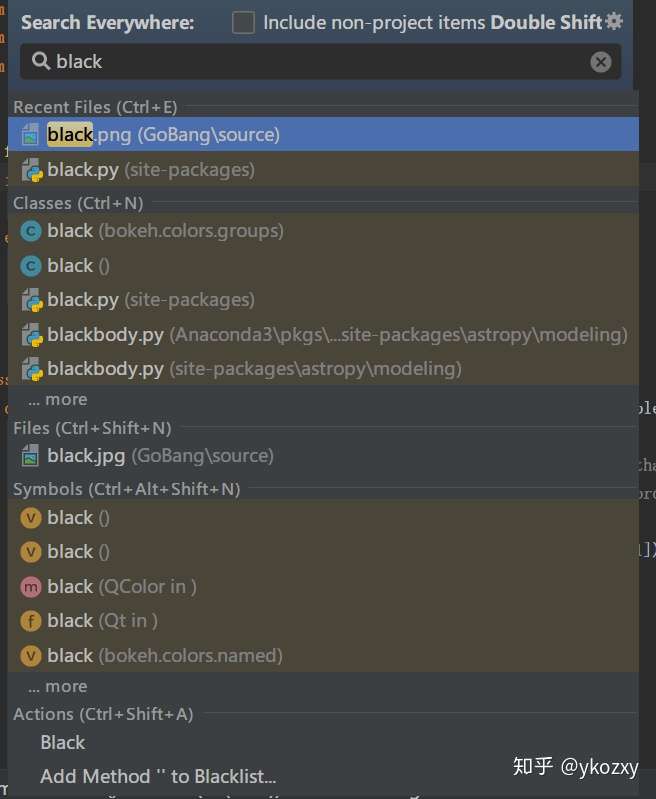The height and width of the screenshot is (799, 656).
Task: Select function black in Qt
Action: [x=323, y=621]
